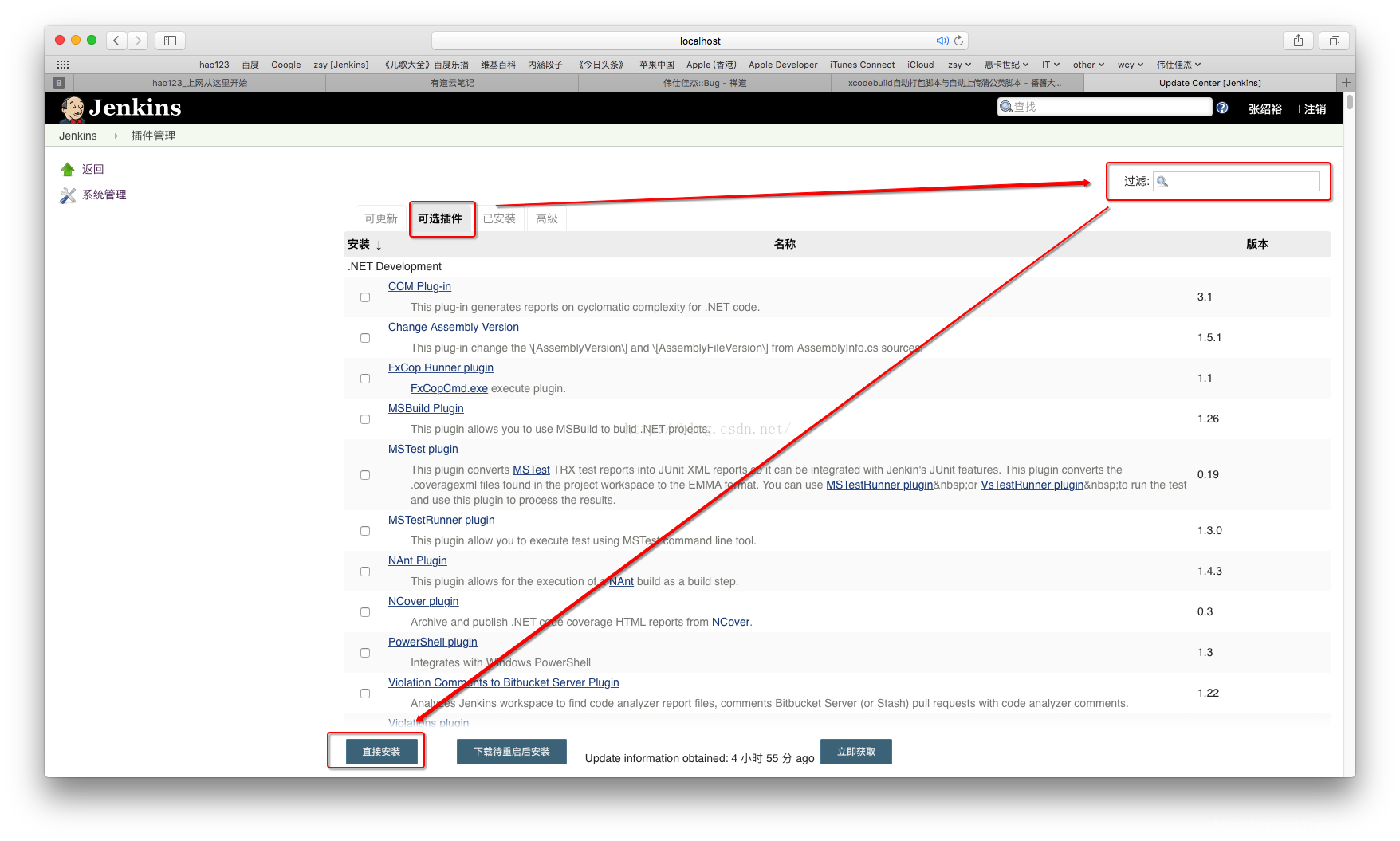Screen dimensions: 1400x841
Task: Open the 已安装 tab
Action: pos(499,218)
